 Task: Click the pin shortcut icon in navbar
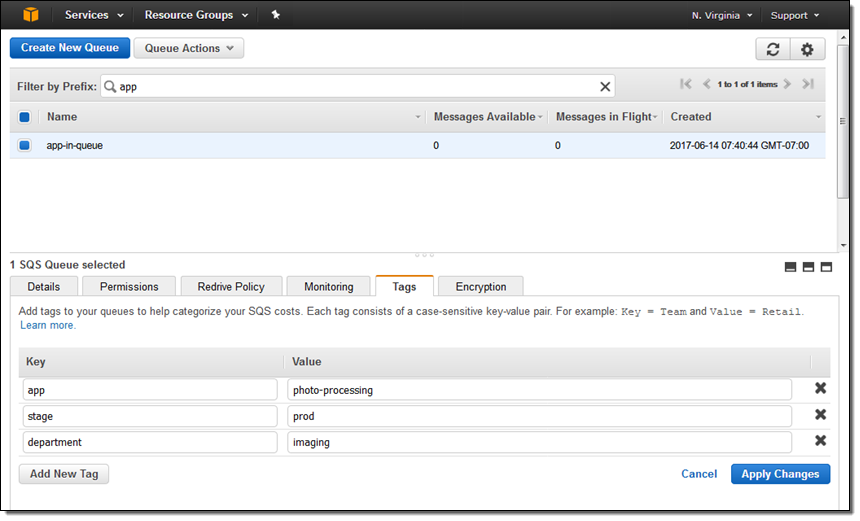pyautogui.click(x=276, y=15)
